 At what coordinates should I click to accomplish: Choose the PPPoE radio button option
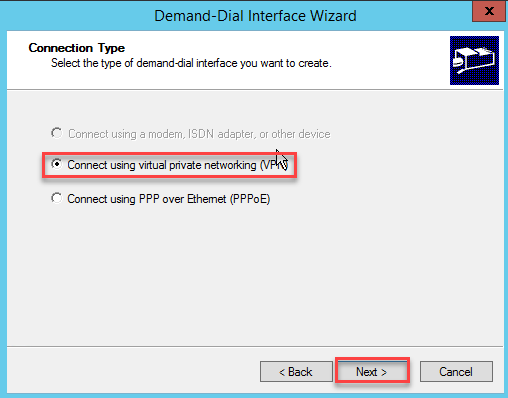coord(57,198)
